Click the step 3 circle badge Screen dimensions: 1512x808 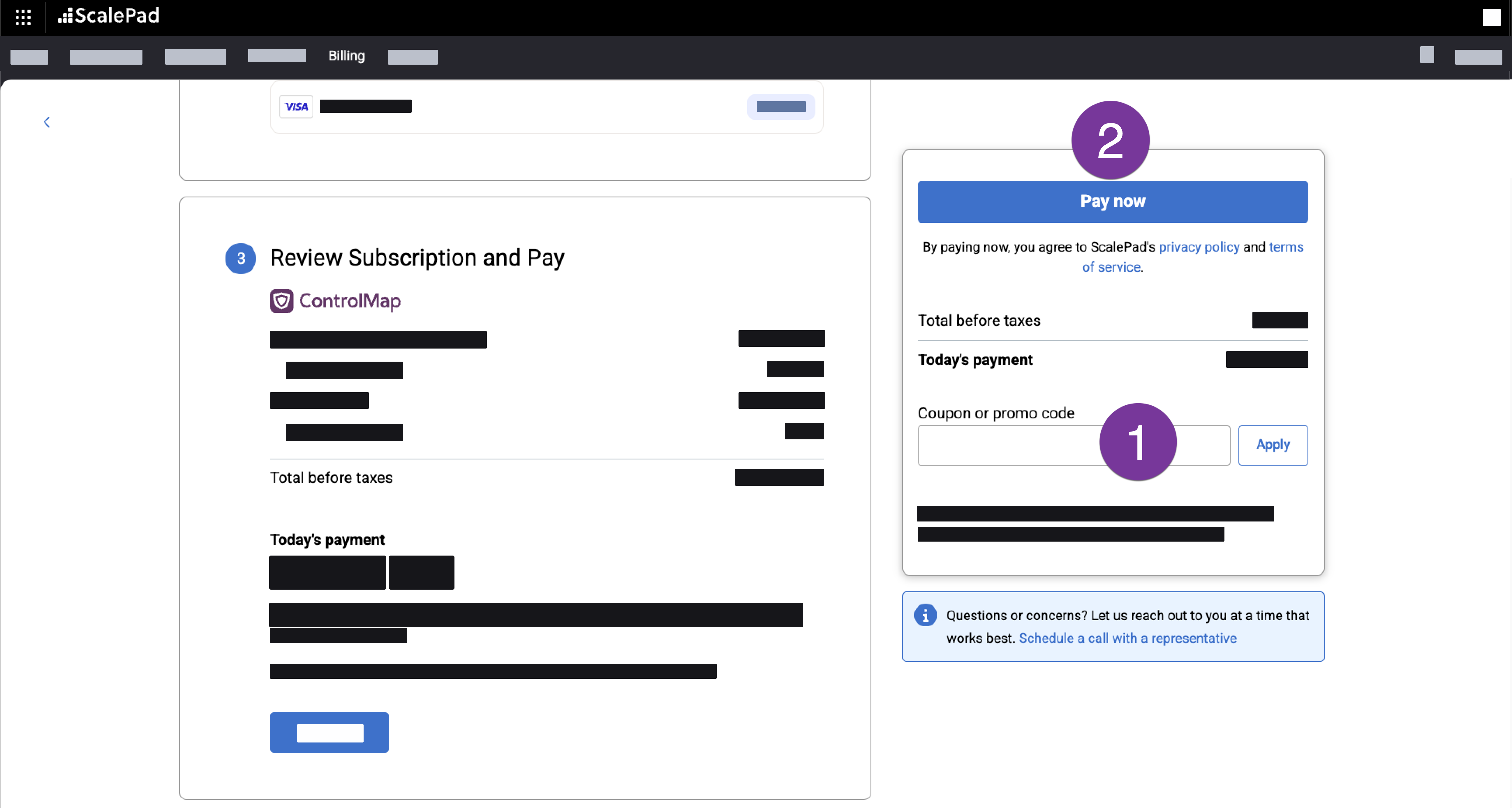point(241,258)
